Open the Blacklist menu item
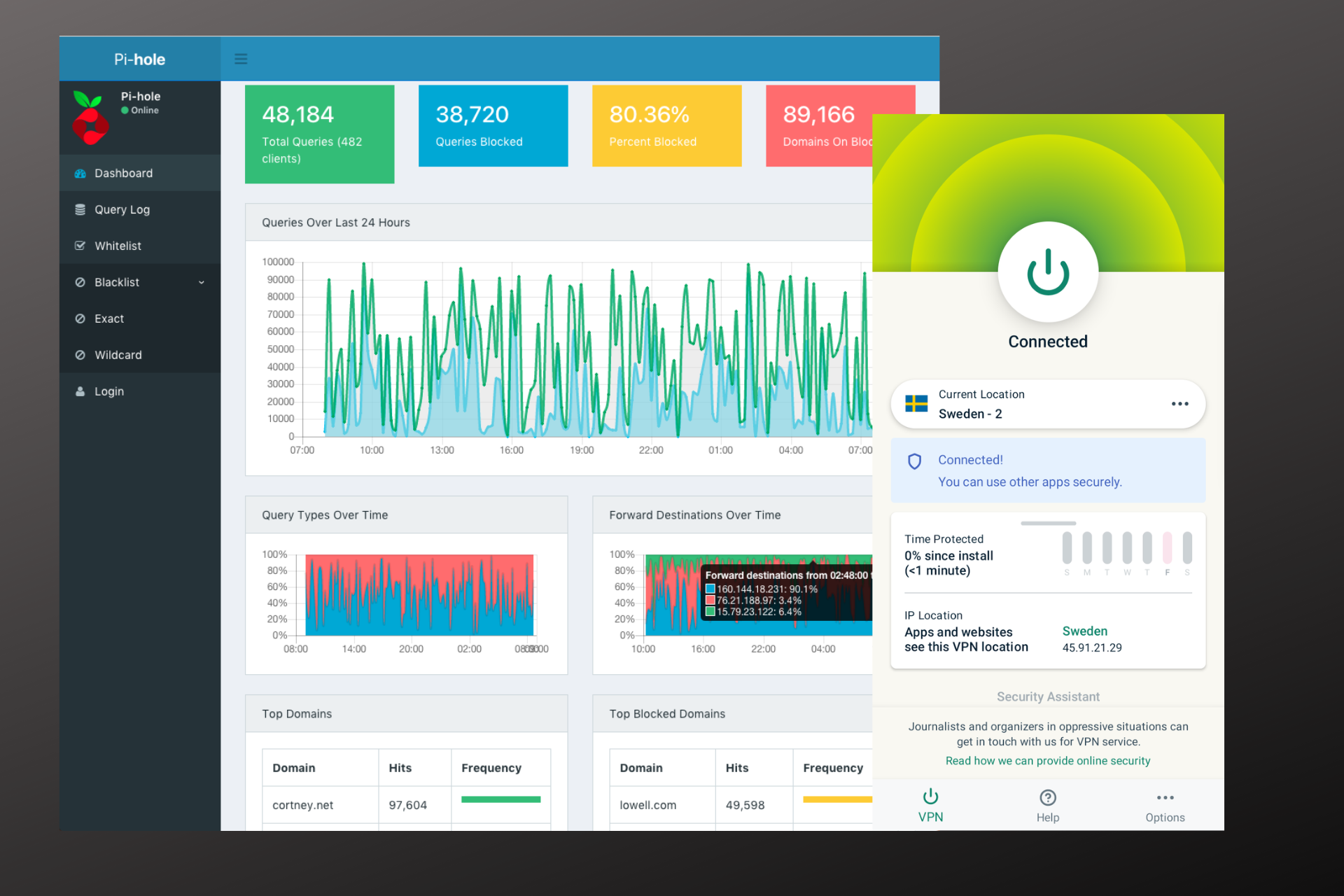 pos(140,283)
